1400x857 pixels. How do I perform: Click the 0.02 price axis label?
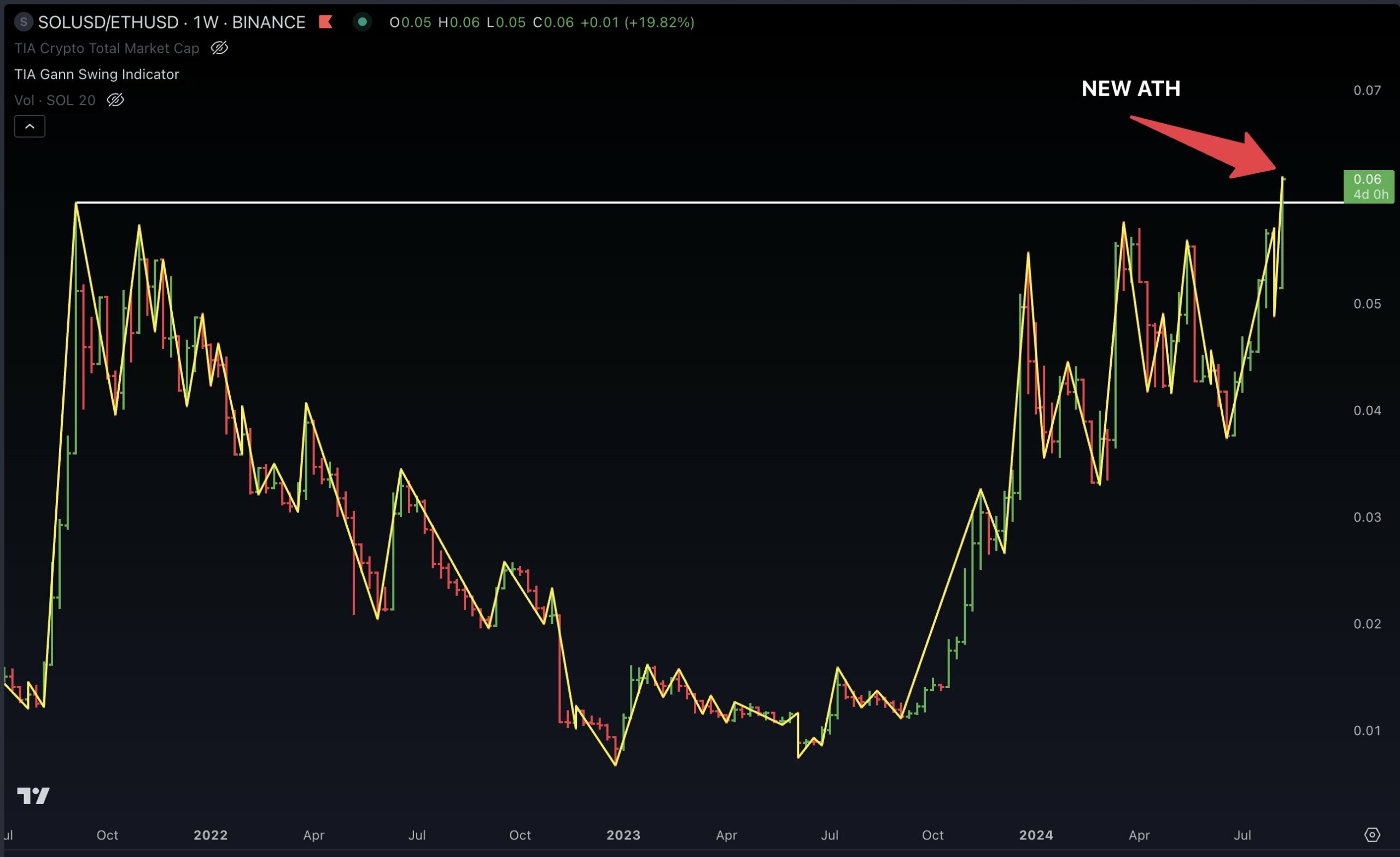[1367, 623]
